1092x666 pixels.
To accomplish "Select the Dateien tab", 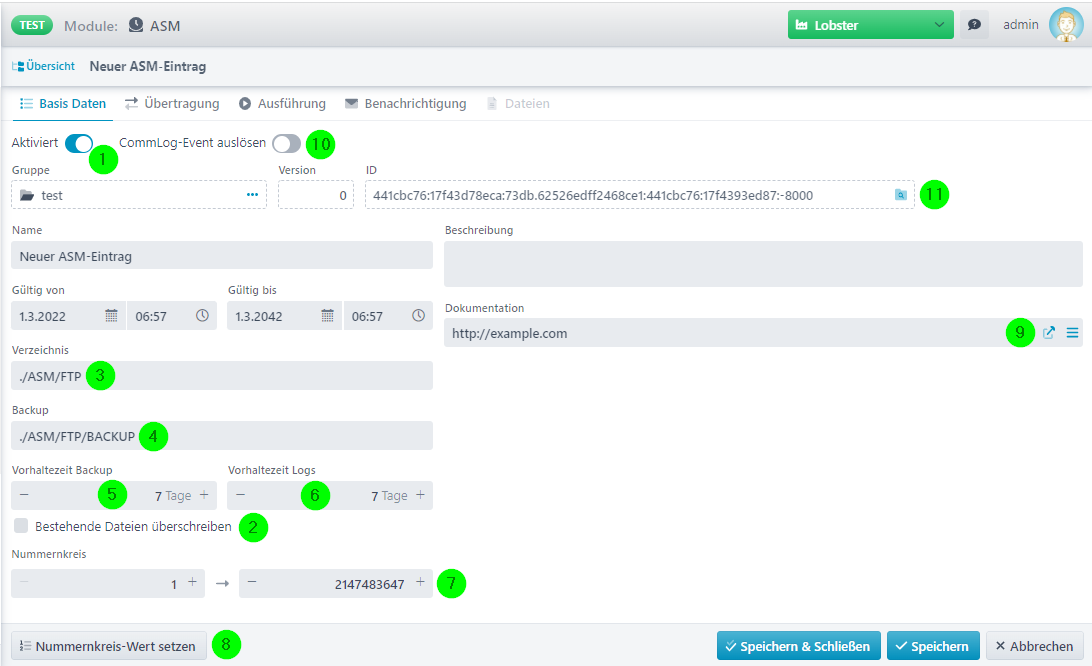I will pyautogui.click(x=518, y=104).
